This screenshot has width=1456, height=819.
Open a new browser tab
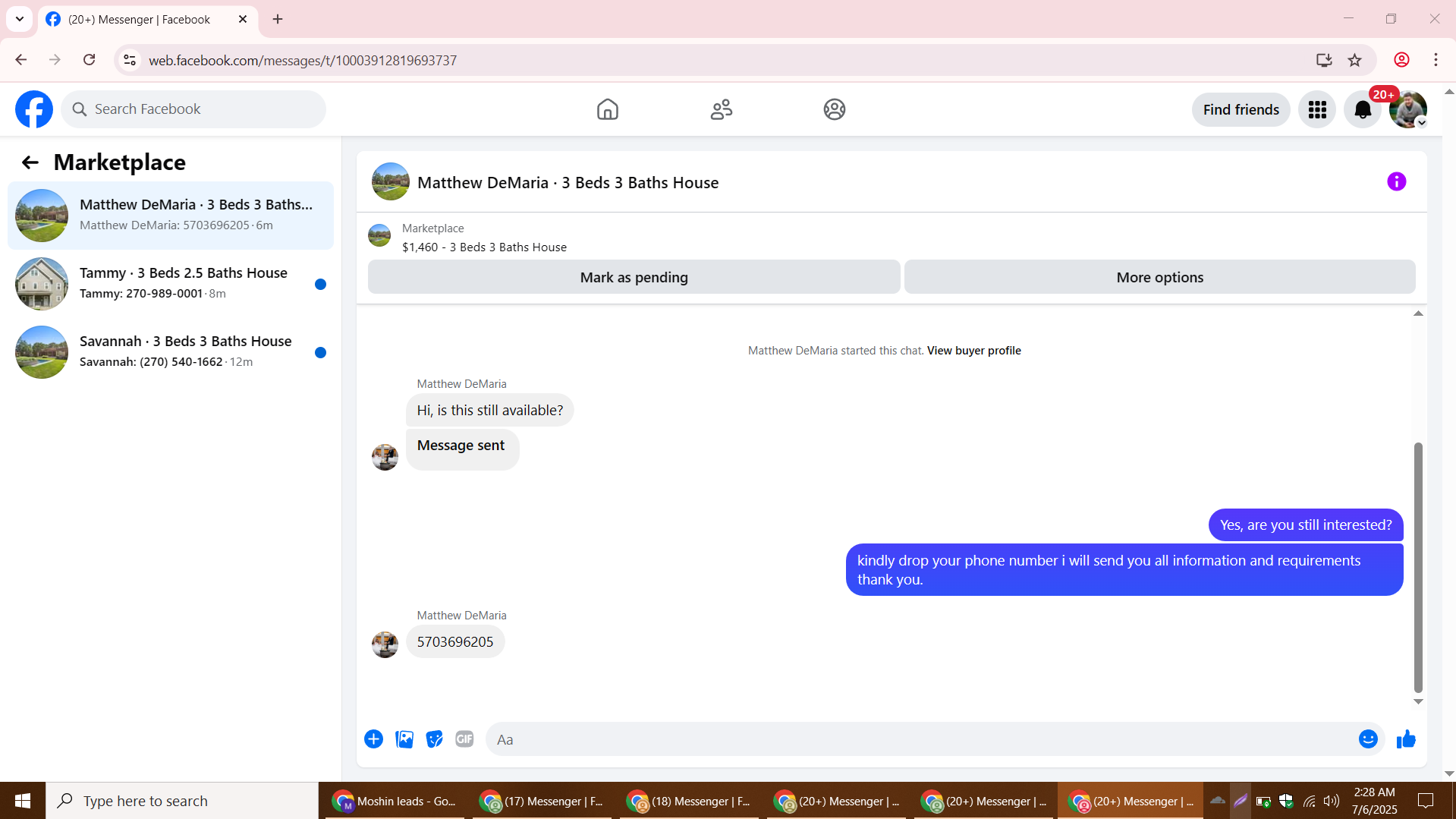(x=278, y=19)
